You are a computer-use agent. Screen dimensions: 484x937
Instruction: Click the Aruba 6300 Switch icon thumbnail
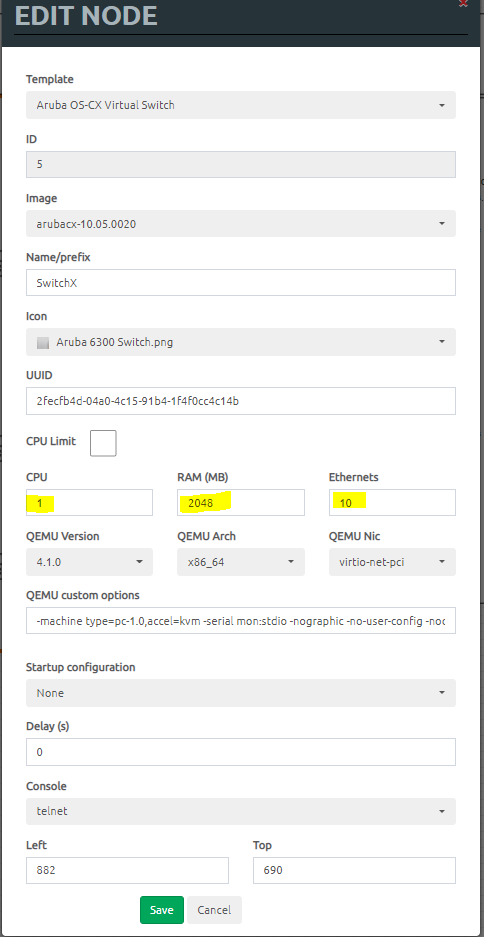click(x=43, y=343)
